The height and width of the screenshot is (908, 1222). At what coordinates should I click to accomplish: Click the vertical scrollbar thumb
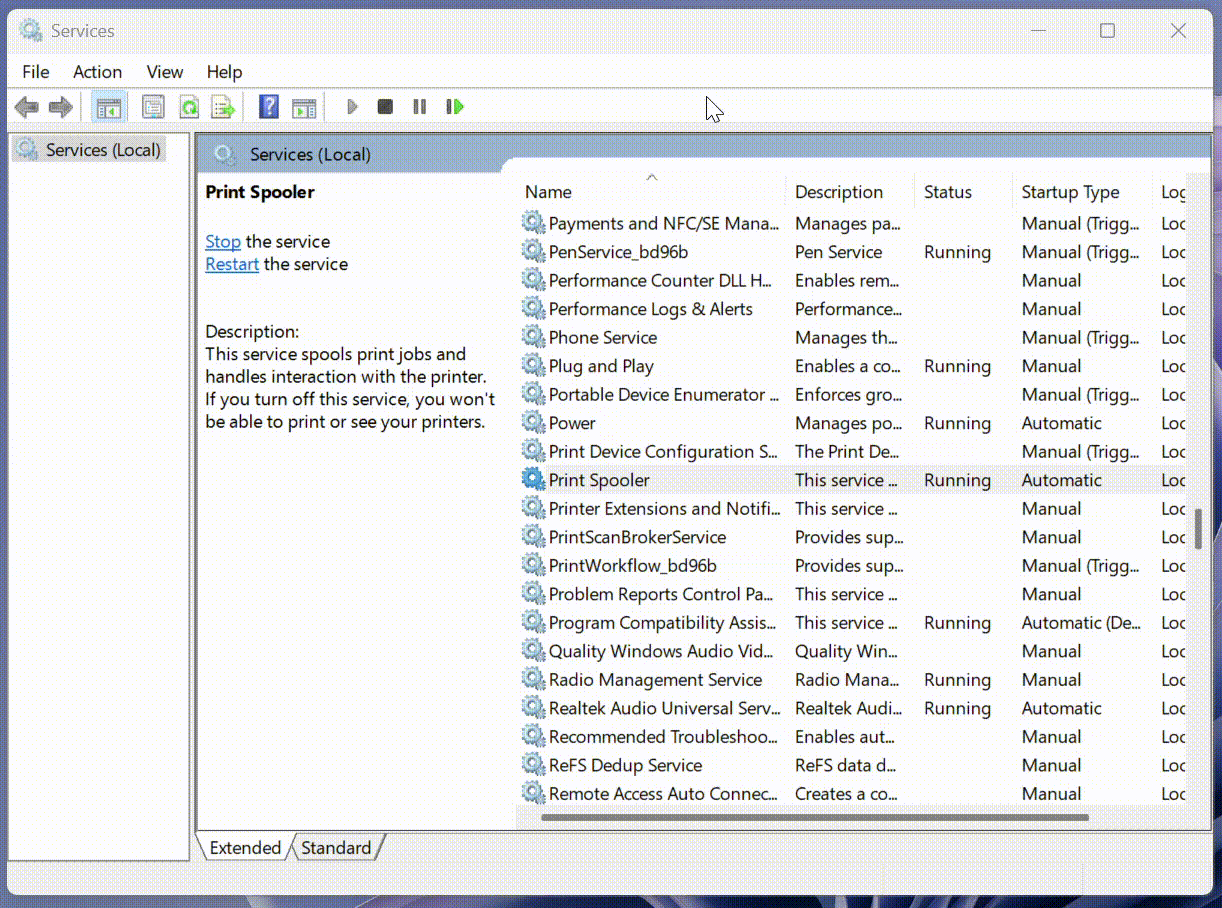click(1198, 528)
